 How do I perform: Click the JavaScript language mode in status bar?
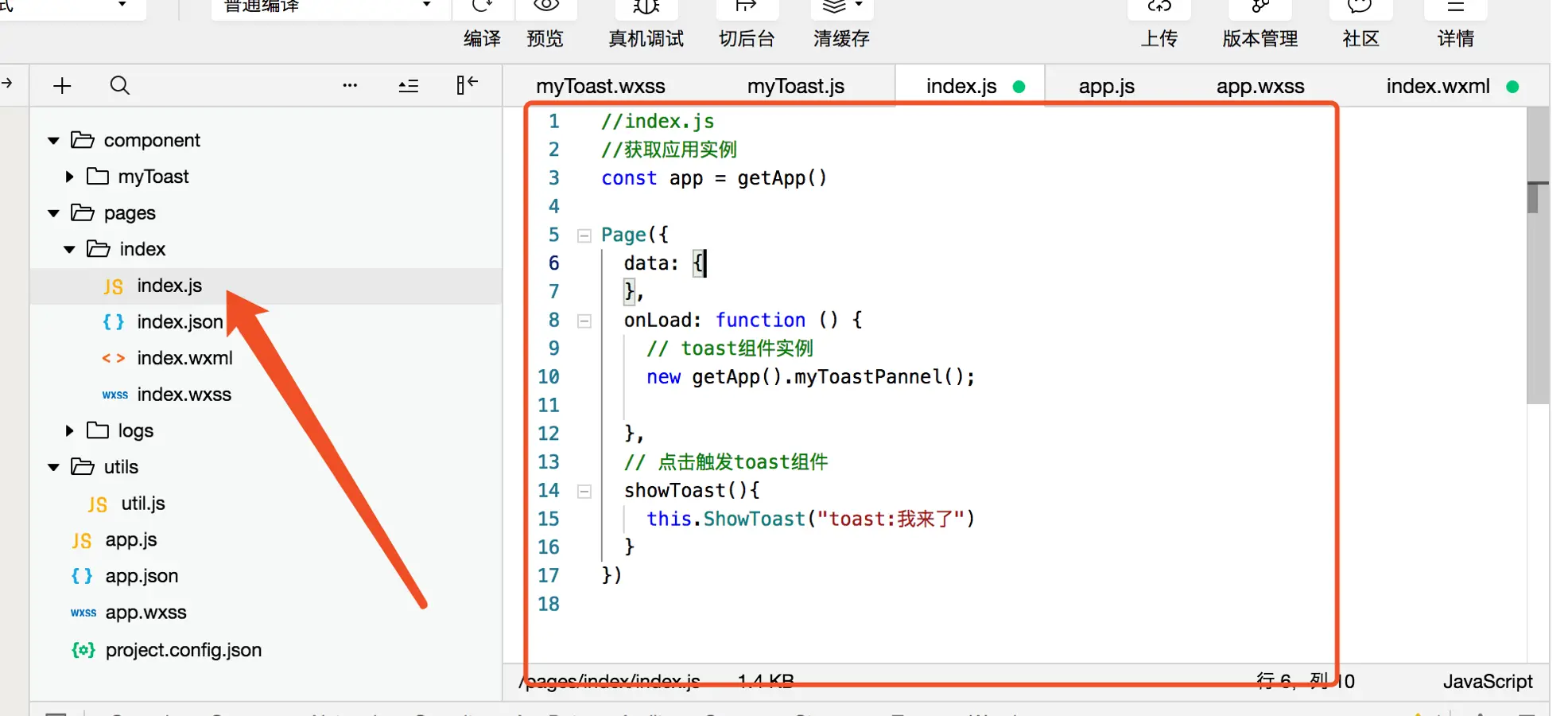pyautogui.click(x=1488, y=682)
